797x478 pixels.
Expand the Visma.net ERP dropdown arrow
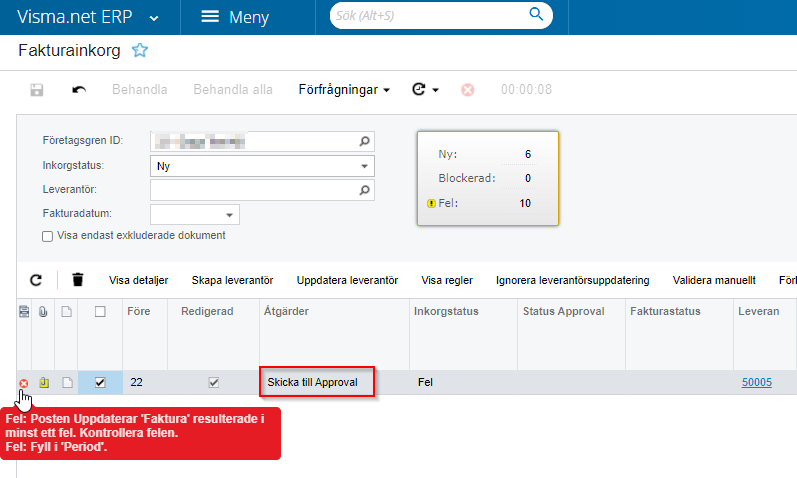154,19
